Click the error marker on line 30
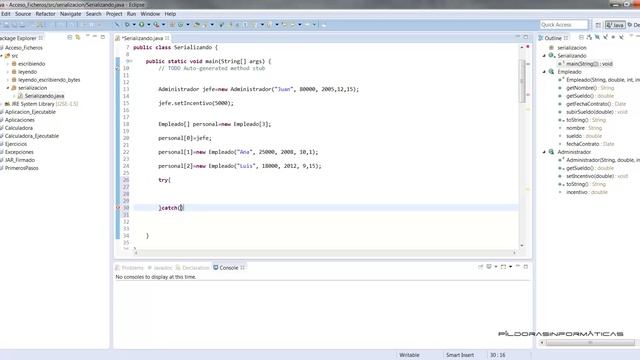The height and width of the screenshot is (360, 640). point(118,207)
